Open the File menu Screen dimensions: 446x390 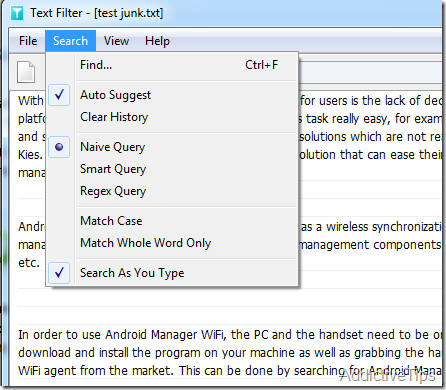point(28,41)
